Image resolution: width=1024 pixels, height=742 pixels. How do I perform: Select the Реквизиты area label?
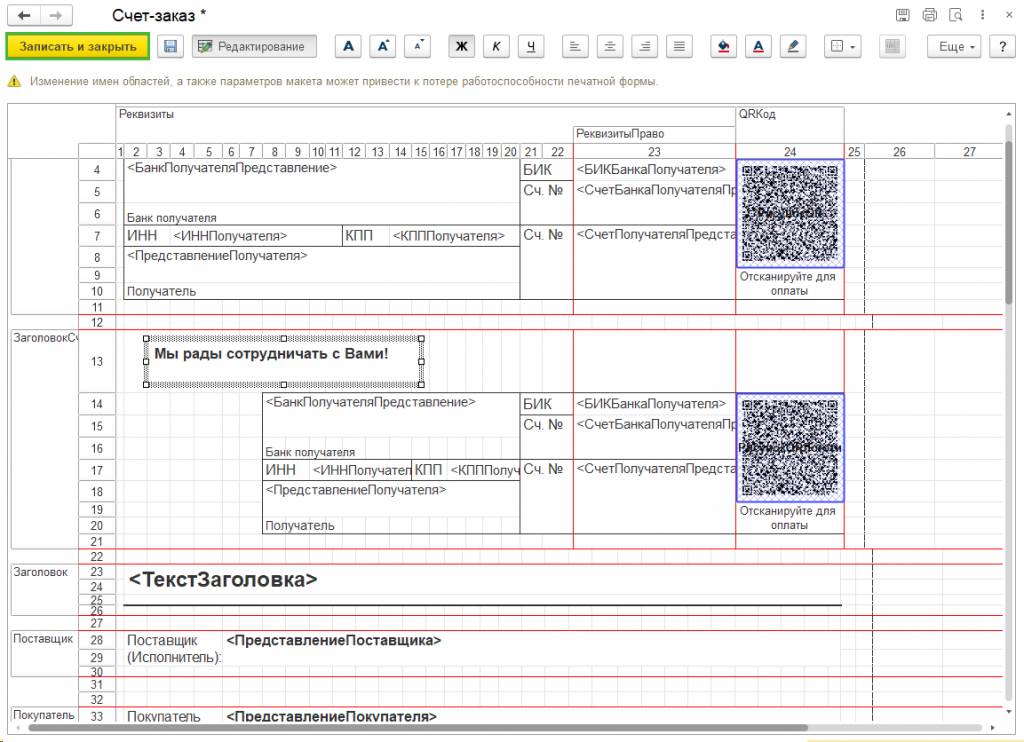(146, 114)
